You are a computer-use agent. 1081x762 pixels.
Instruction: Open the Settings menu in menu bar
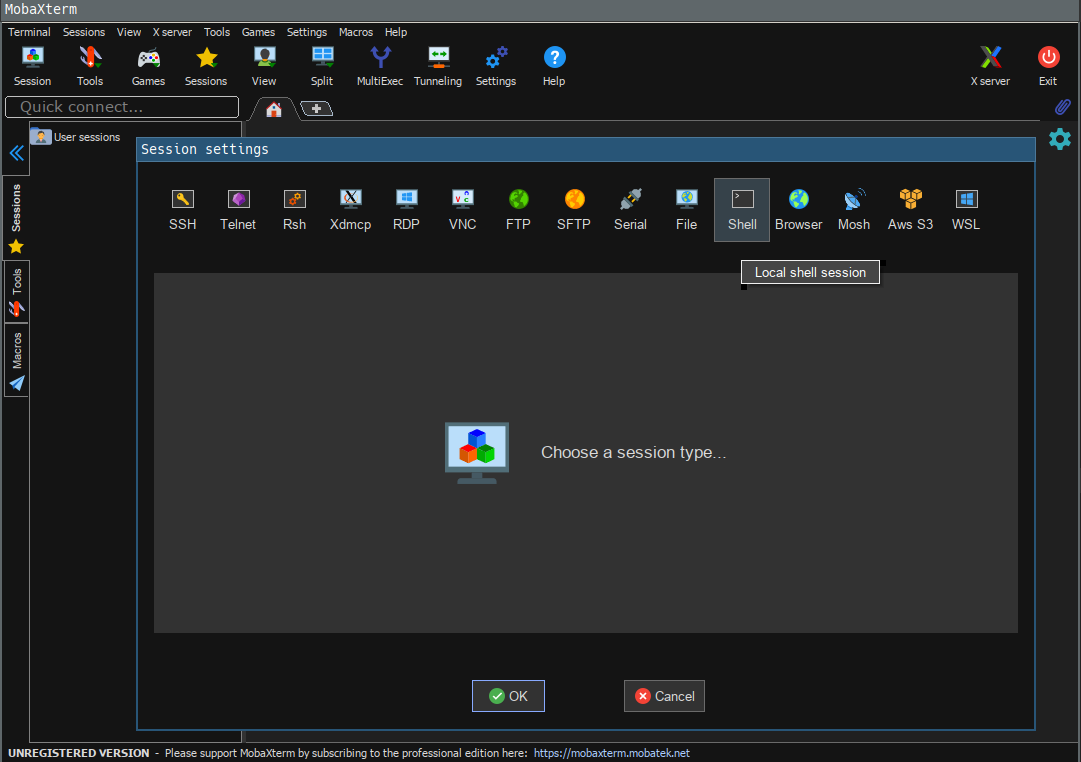pos(307,32)
